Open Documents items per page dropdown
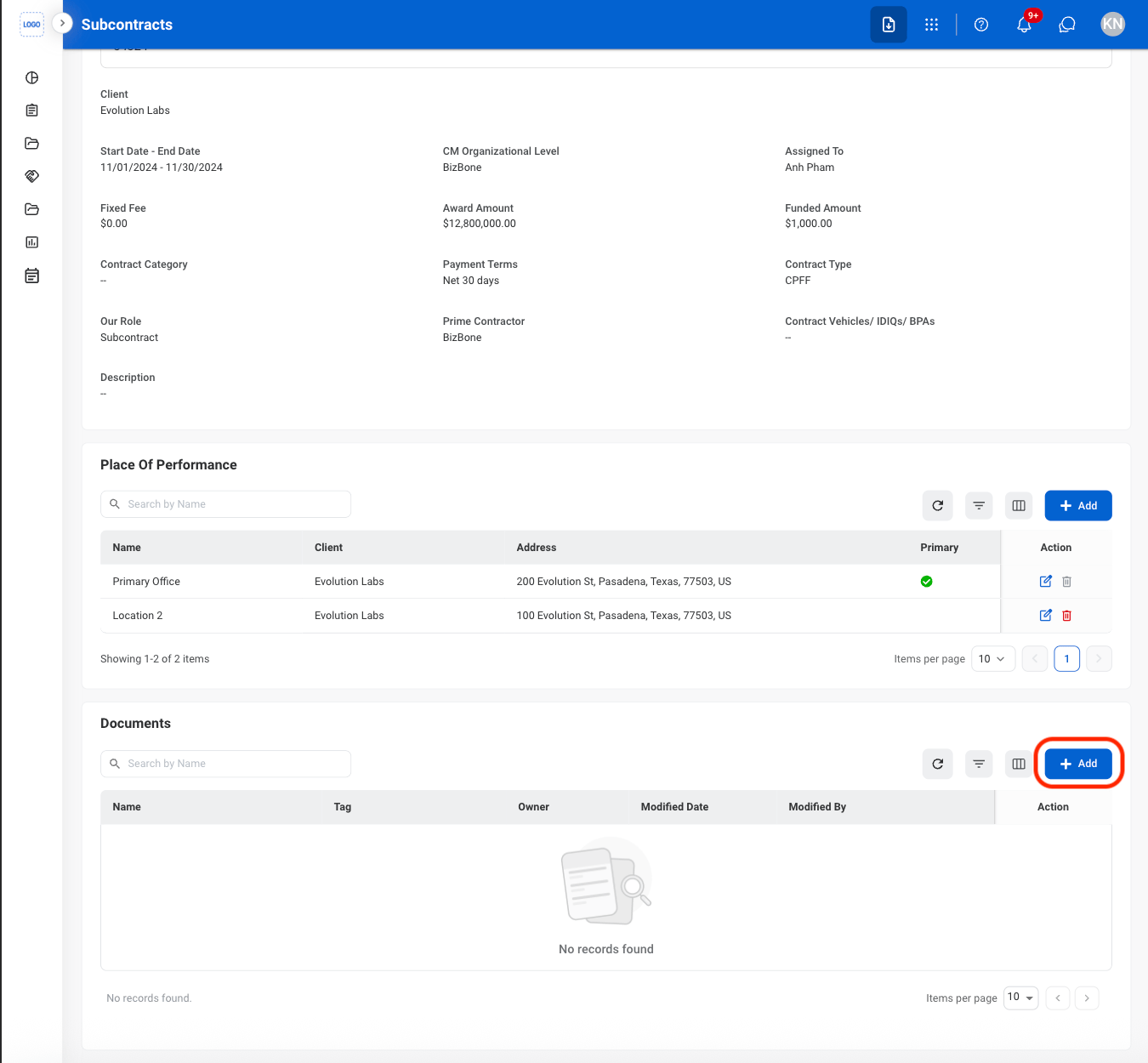1148x1063 pixels. 1021,998
